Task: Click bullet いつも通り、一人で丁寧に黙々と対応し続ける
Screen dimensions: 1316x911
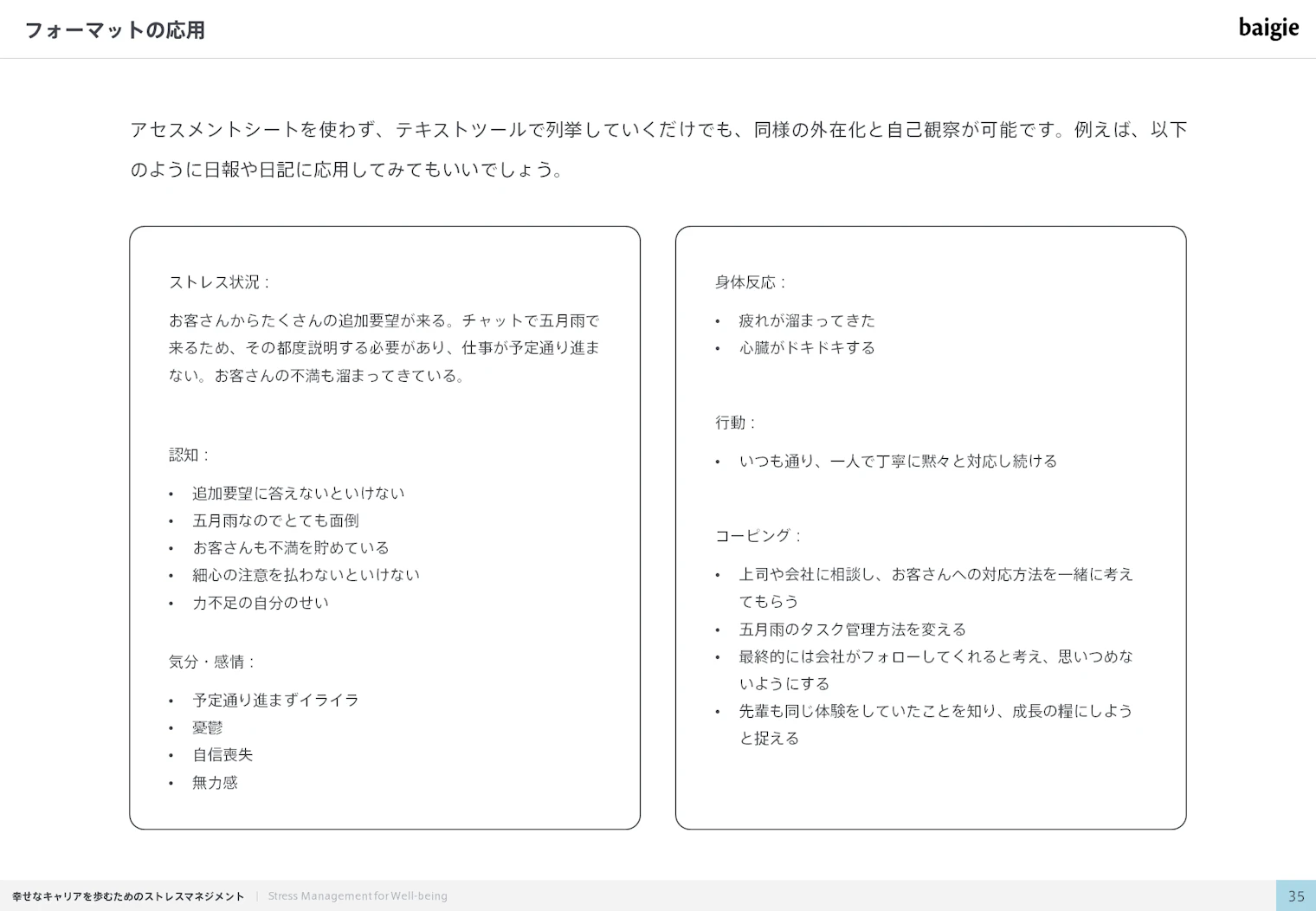Action: tap(898, 462)
